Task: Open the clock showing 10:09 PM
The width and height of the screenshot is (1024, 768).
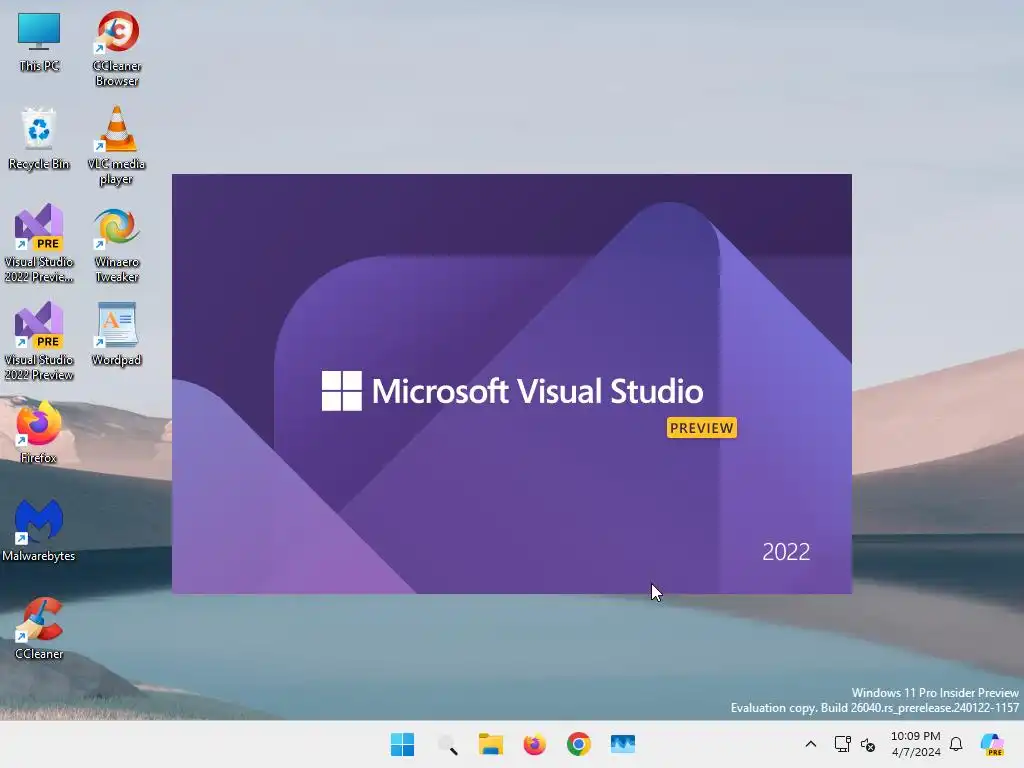Action: [x=916, y=744]
